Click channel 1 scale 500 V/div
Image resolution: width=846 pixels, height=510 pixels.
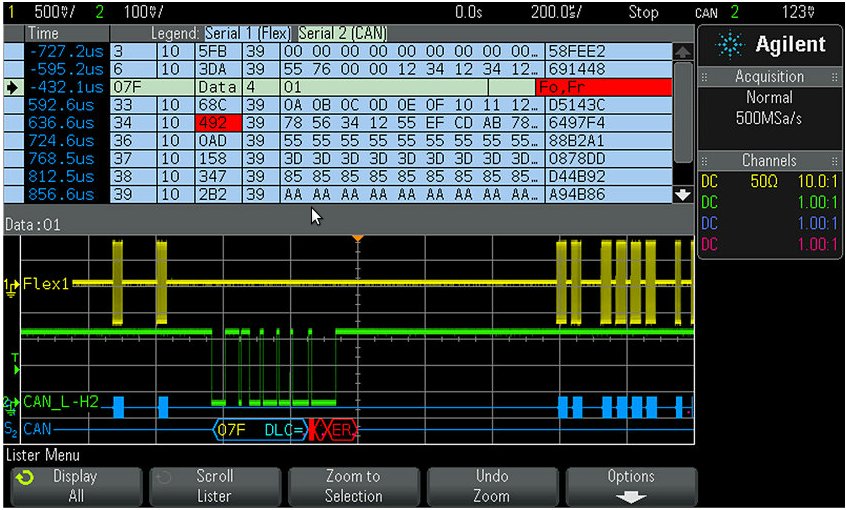[x=56, y=11]
